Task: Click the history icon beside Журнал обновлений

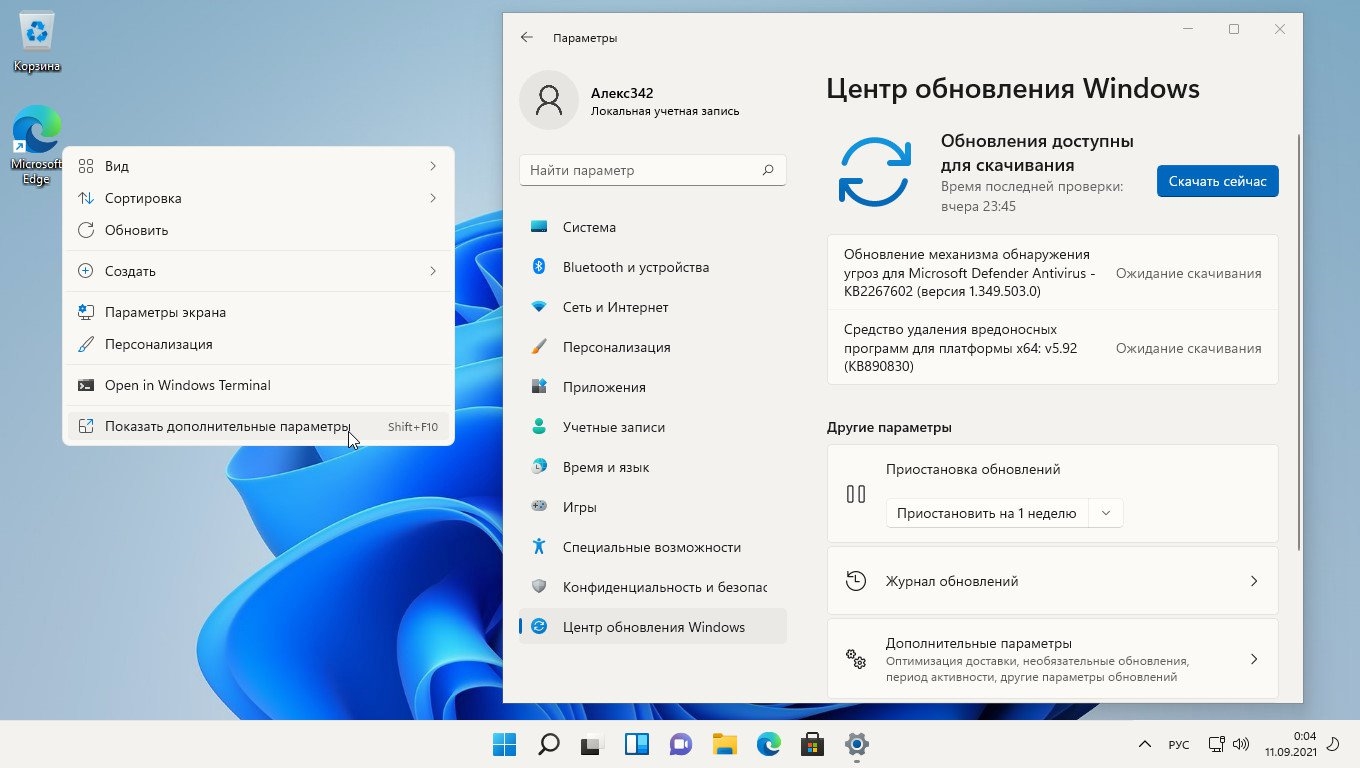Action: pos(856,581)
